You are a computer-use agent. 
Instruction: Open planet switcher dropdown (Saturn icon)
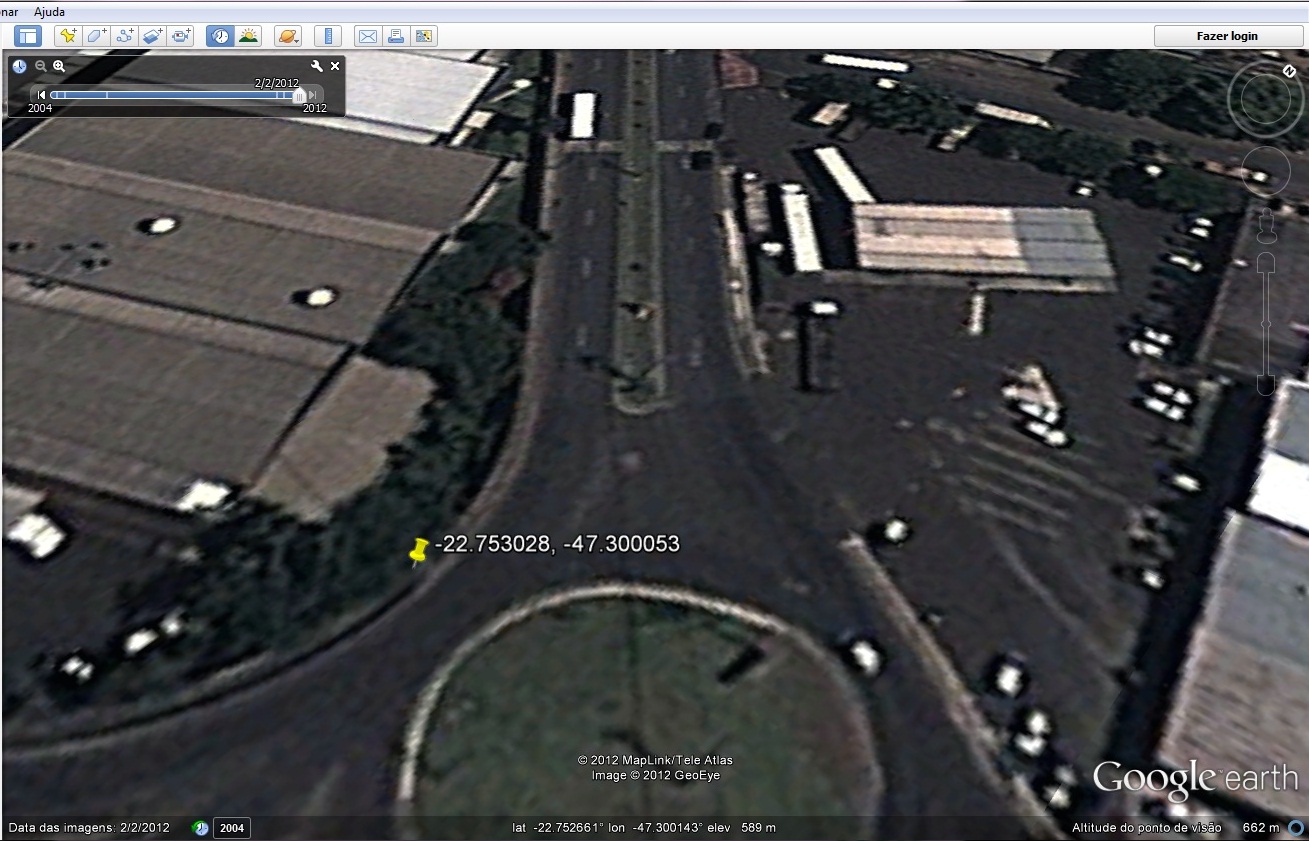pos(287,36)
